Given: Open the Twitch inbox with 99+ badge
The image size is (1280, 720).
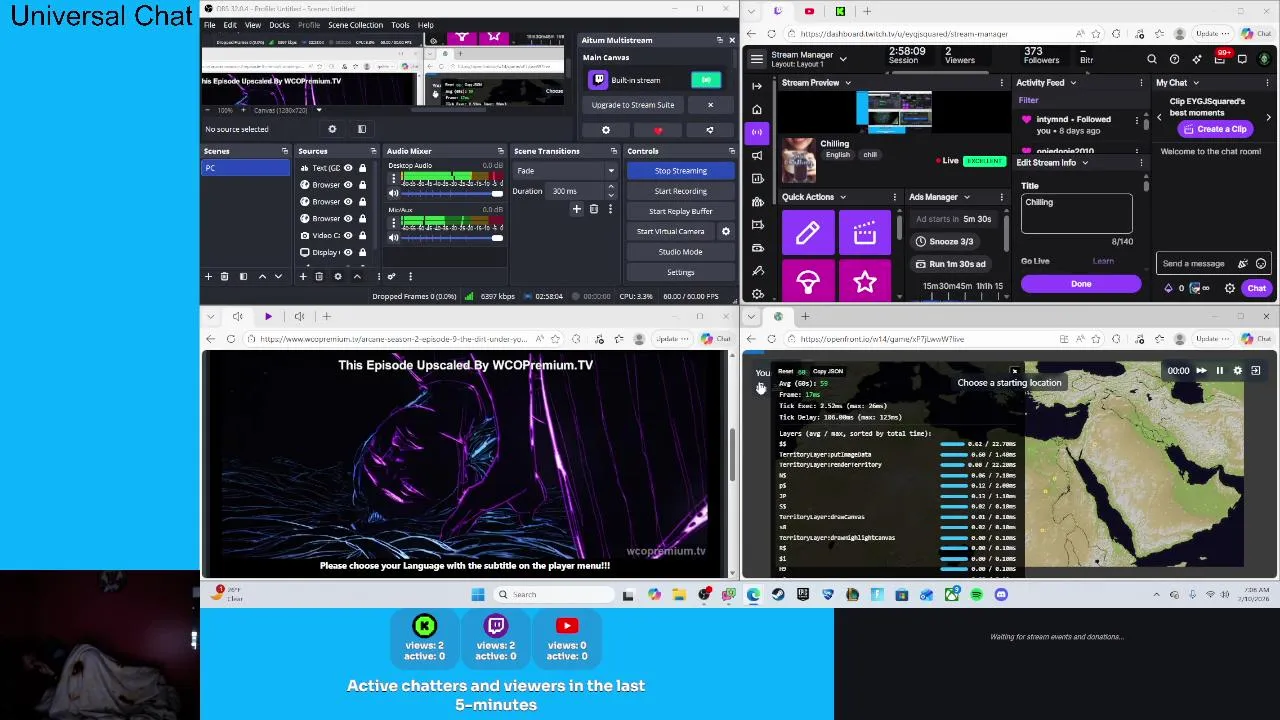Looking at the screenshot, I should click(1219, 58).
